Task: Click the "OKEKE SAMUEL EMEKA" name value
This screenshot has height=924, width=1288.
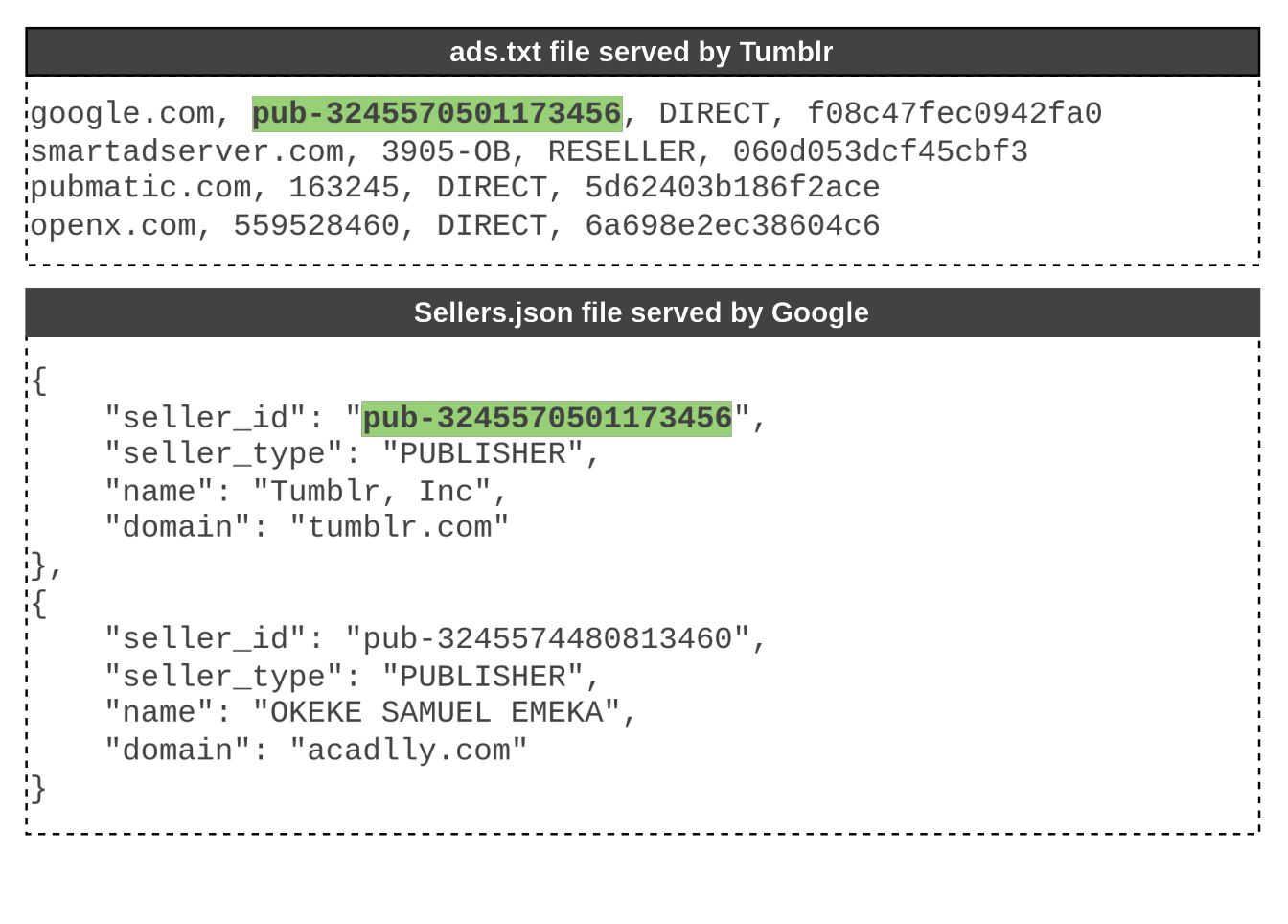Action: click(x=437, y=713)
